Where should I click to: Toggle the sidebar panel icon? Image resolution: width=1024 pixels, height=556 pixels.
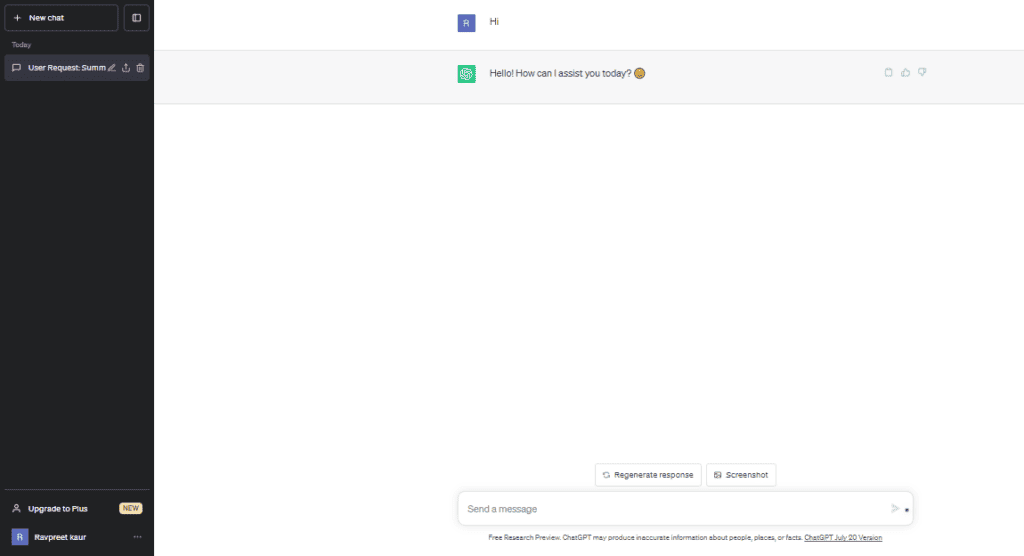tap(137, 18)
